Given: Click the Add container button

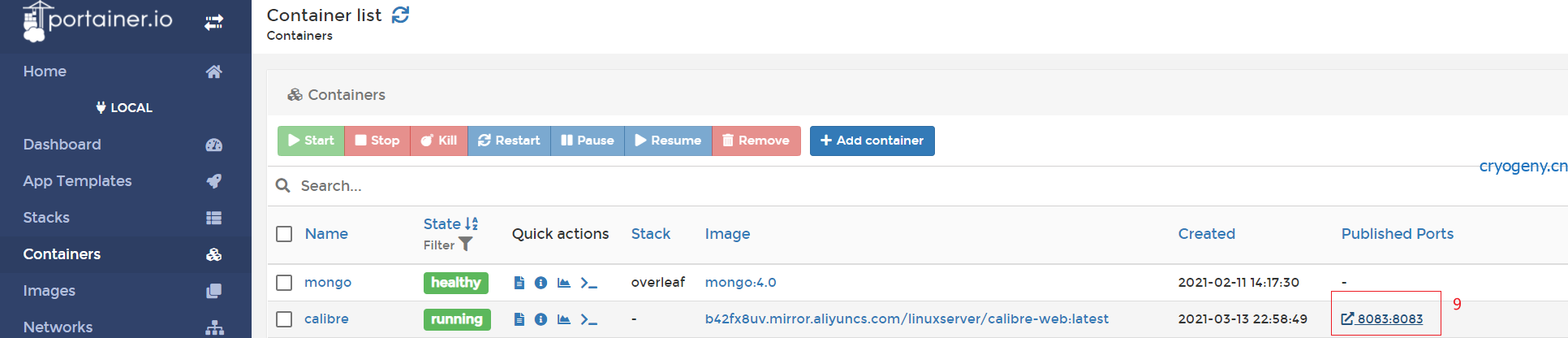Looking at the screenshot, I should [x=872, y=141].
